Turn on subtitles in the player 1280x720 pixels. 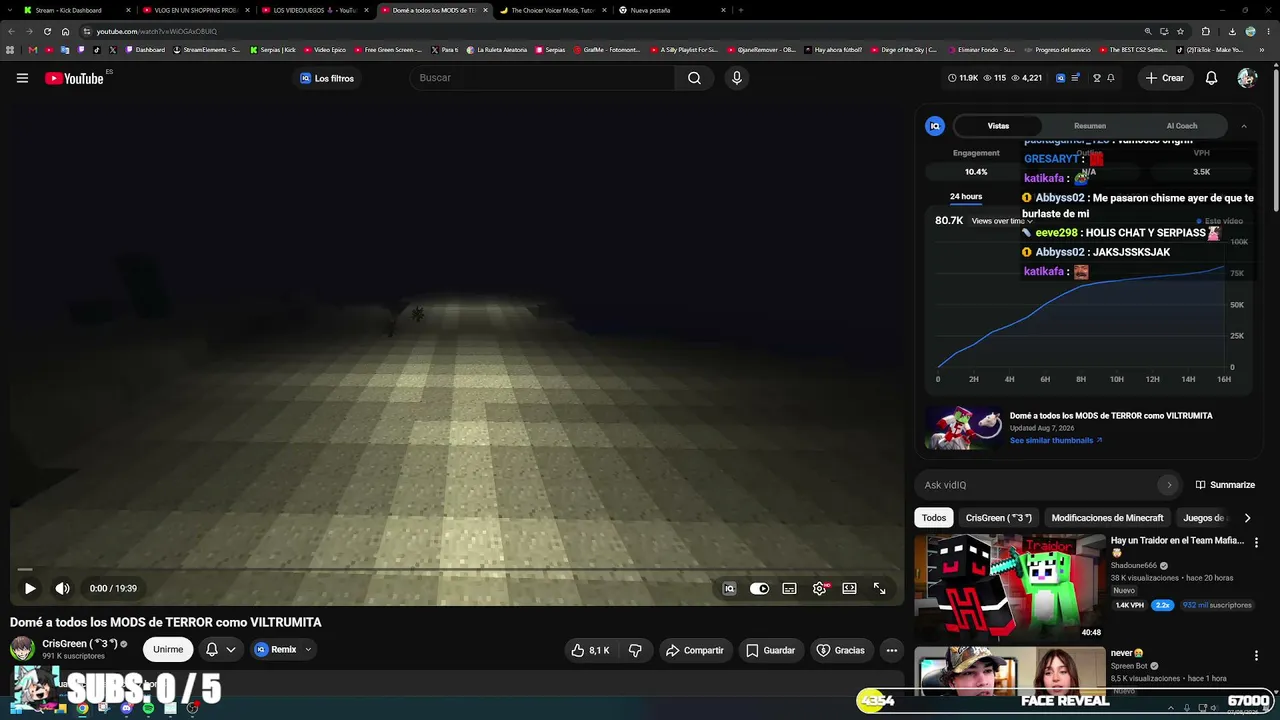click(x=789, y=589)
